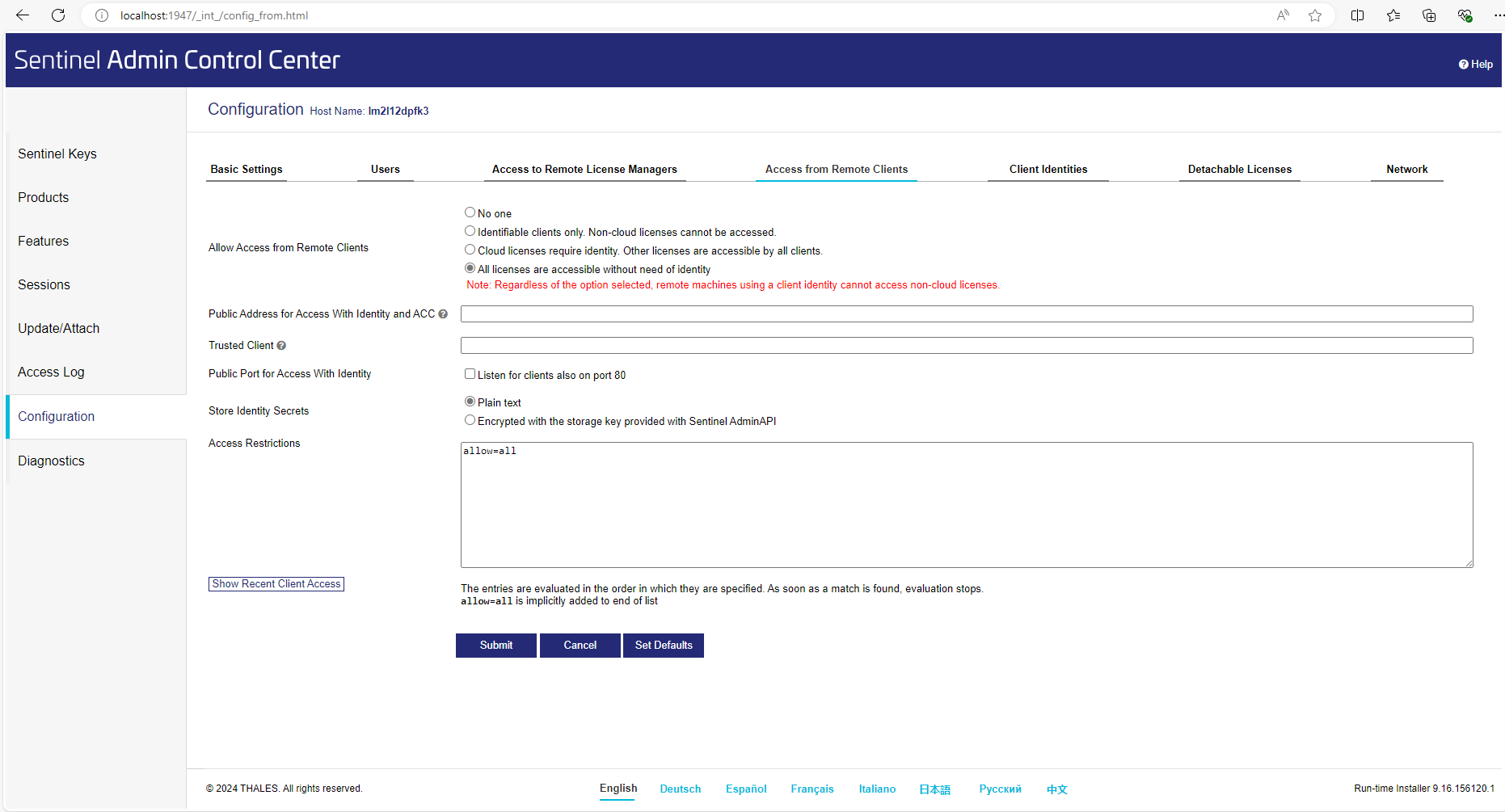The height and width of the screenshot is (812, 1505).
Task: Enable Listen for clients on port 80
Action: tap(470, 374)
